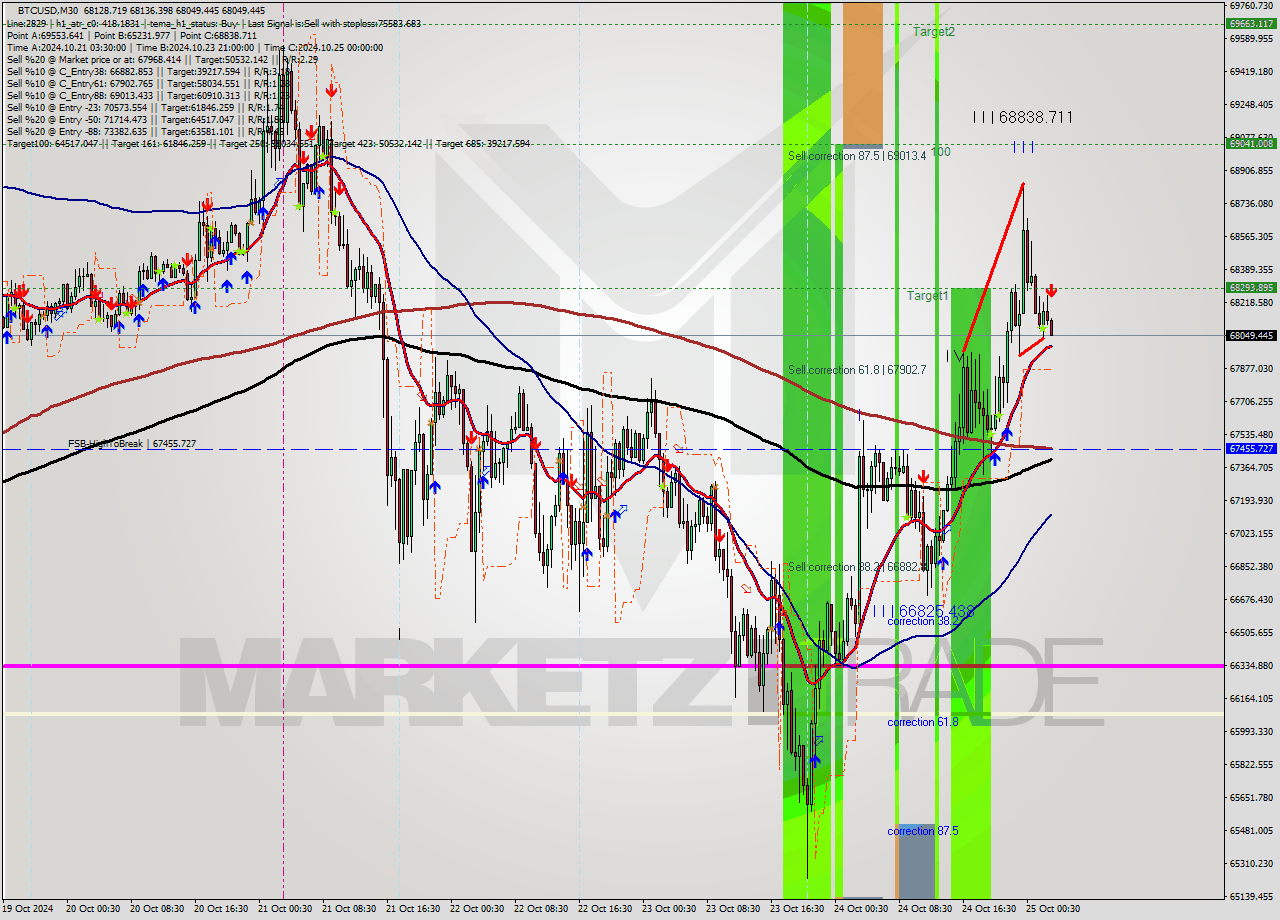Click the '24 Oct 00:30' time axis label
The width and height of the screenshot is (1280, 920).
click(860, 909)
